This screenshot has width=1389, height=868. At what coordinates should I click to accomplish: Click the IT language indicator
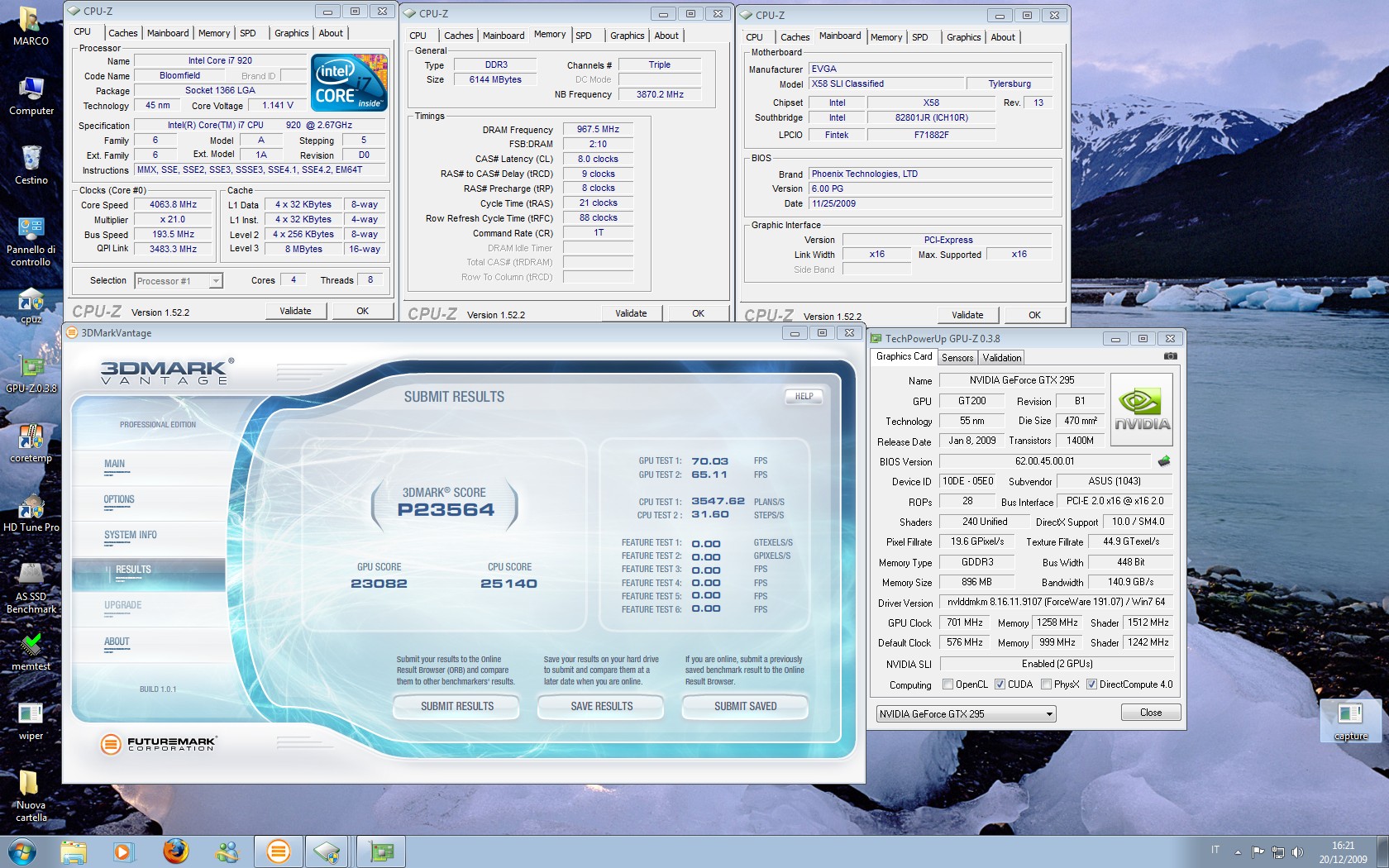click(x=1215, y=850)
